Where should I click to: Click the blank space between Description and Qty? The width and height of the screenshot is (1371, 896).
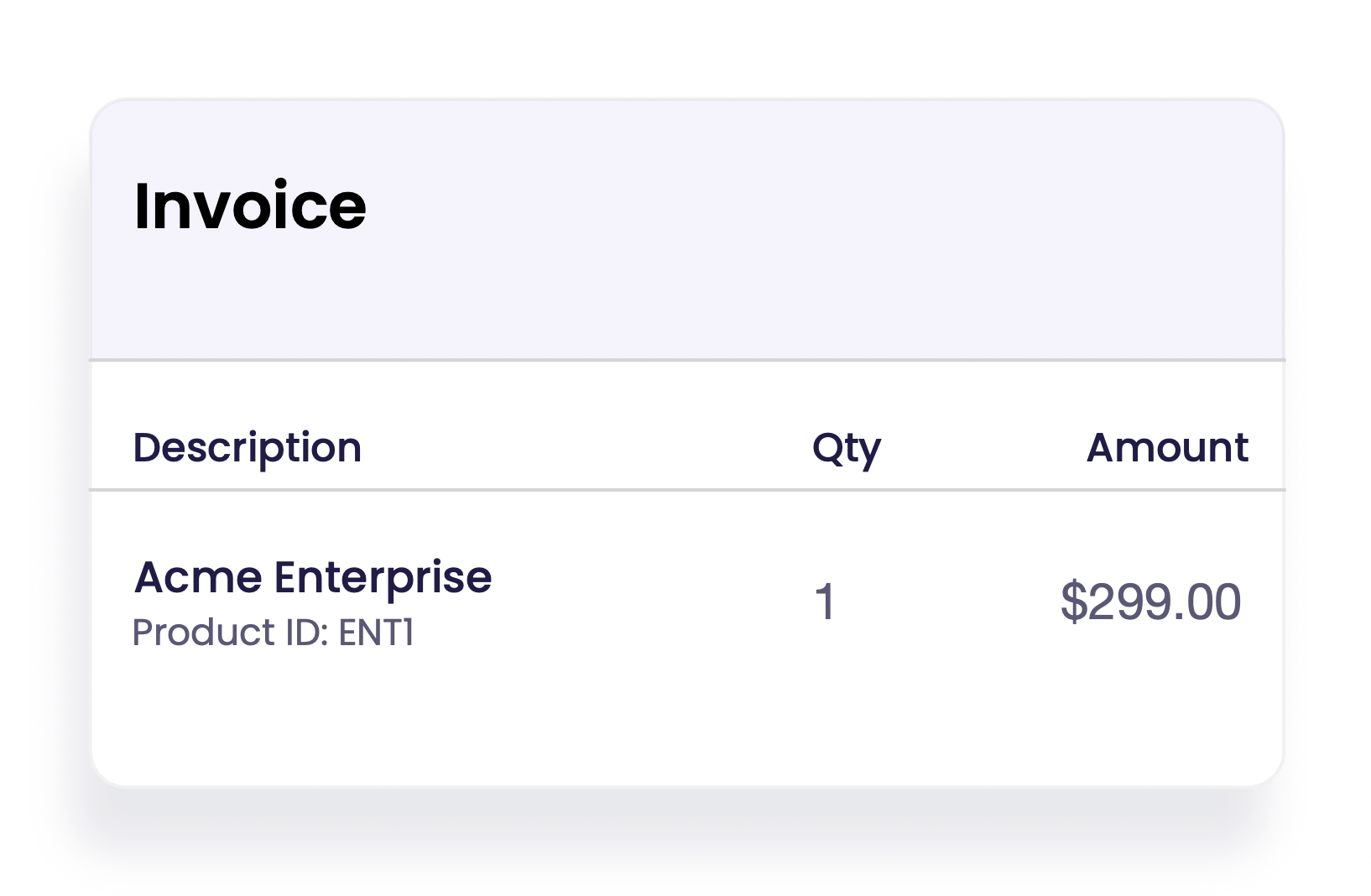pyautogui.click(x=587, y=447)
